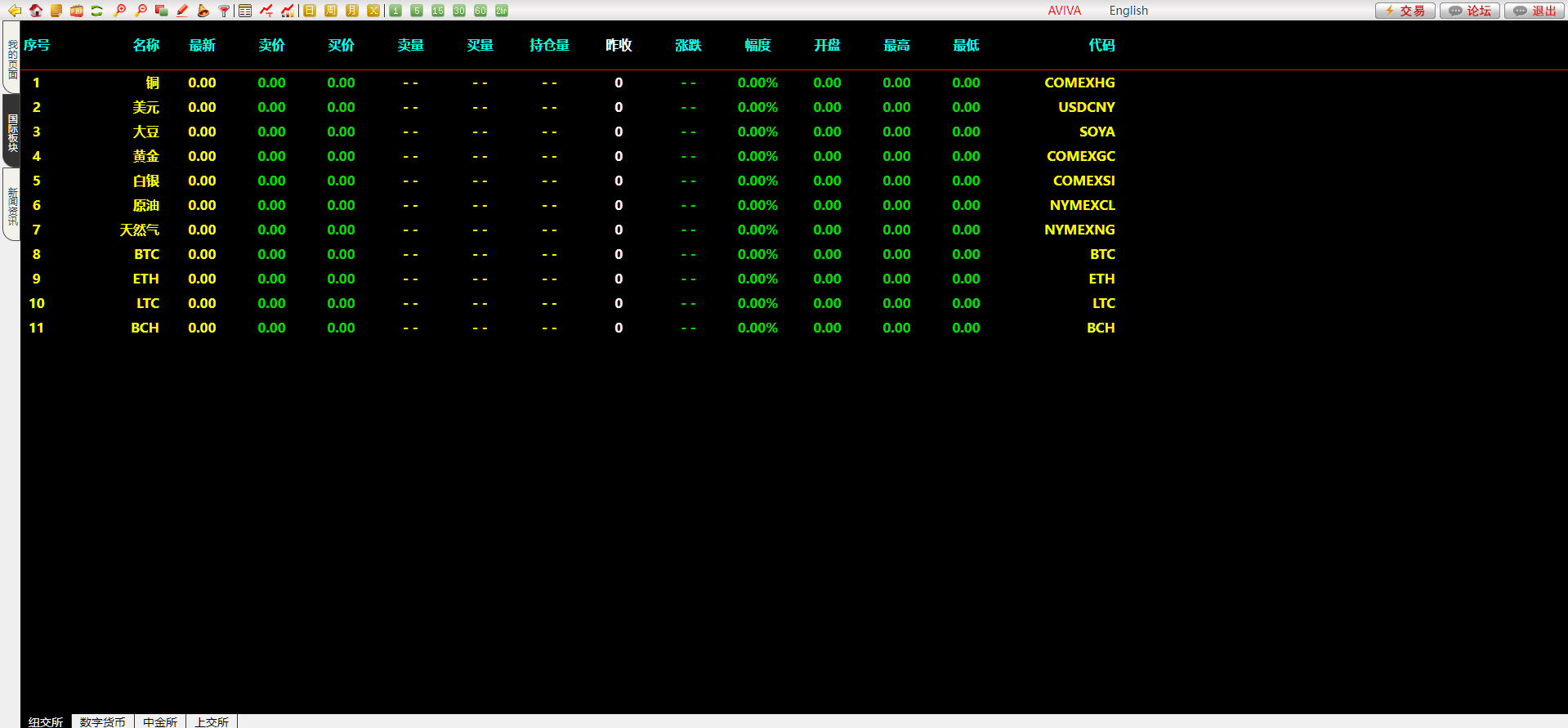Click the AVIVA label
Screen dimensions: 1568x728
point(1065,11)
